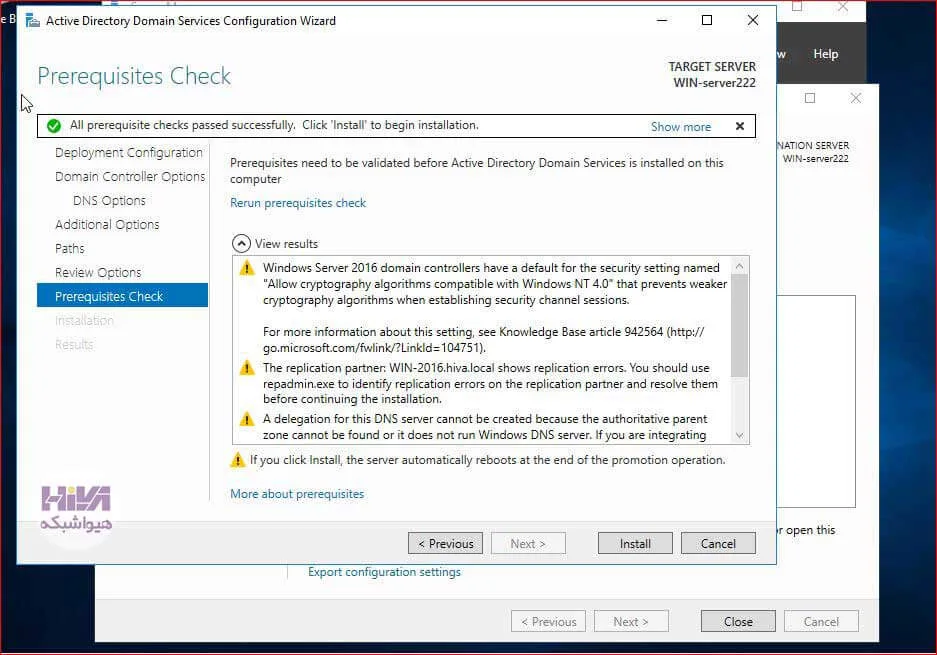Click Show more in notification bar
The width and height of the screenshot is (937, 655).
681,127
